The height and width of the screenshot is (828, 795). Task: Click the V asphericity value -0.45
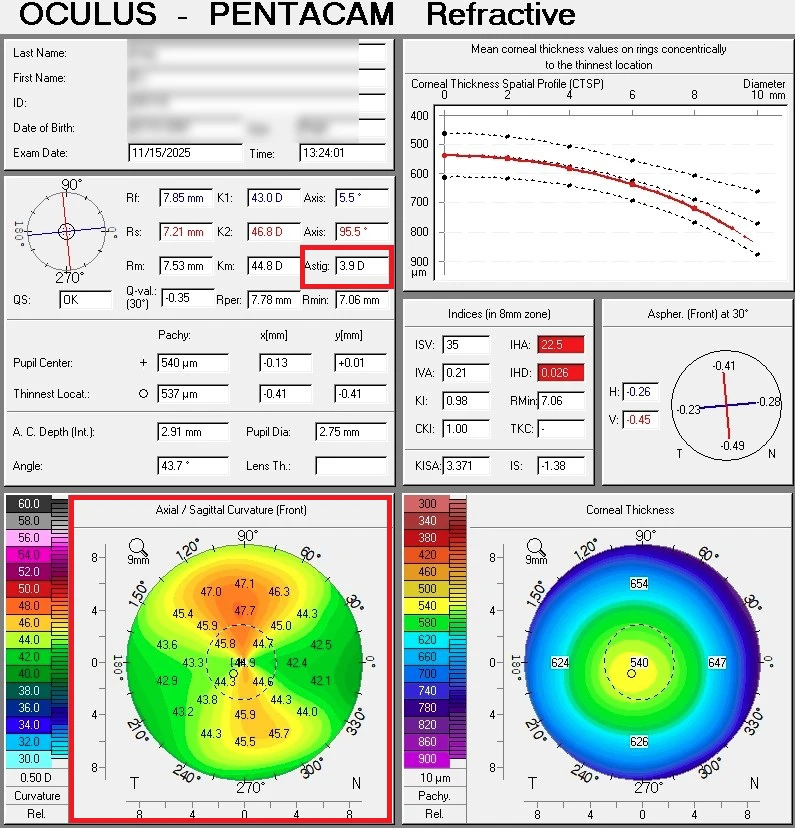640,420
